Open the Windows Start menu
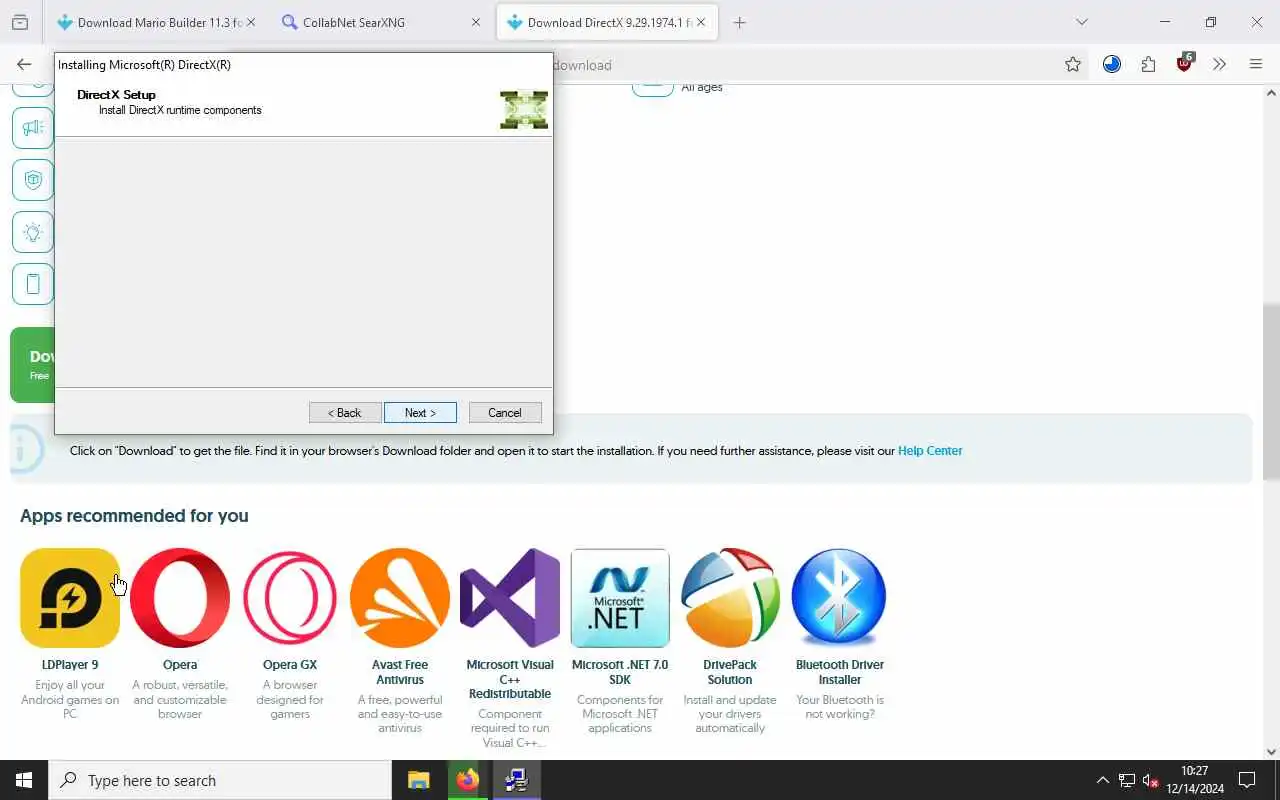1280x800 pixels. coord(24,780)
